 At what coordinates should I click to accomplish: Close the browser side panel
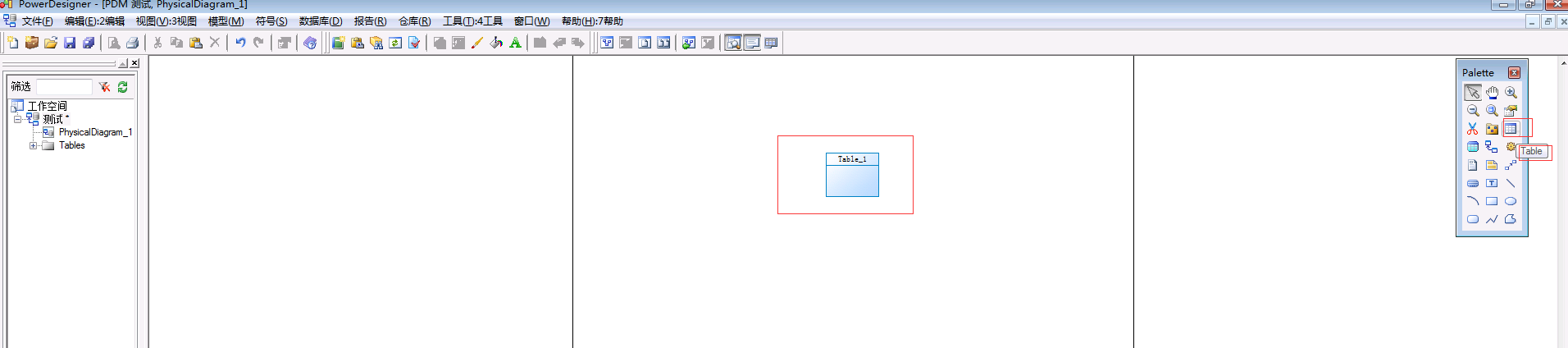135,63
